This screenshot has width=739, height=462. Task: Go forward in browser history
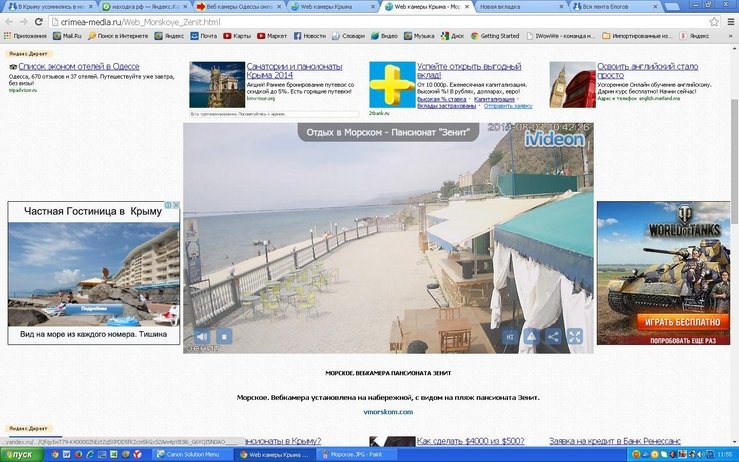click(x=24, y=22)
